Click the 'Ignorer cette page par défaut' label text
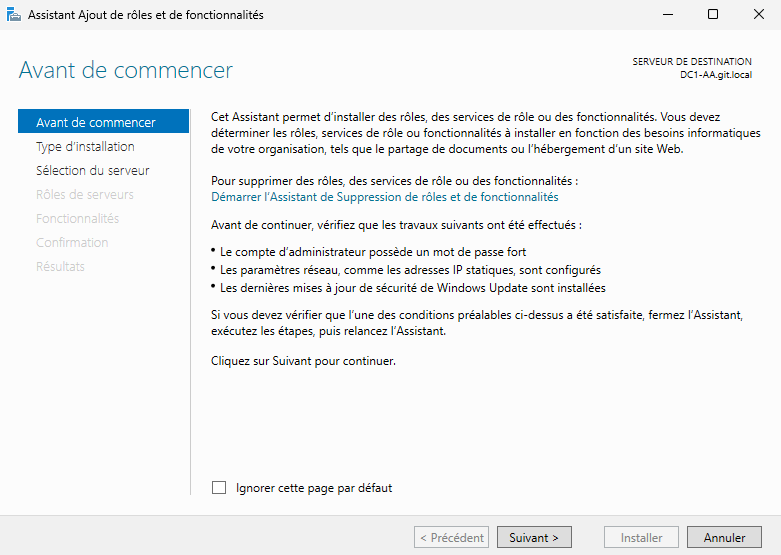Viewport: 781px width, 555px height. pos(314,488)
